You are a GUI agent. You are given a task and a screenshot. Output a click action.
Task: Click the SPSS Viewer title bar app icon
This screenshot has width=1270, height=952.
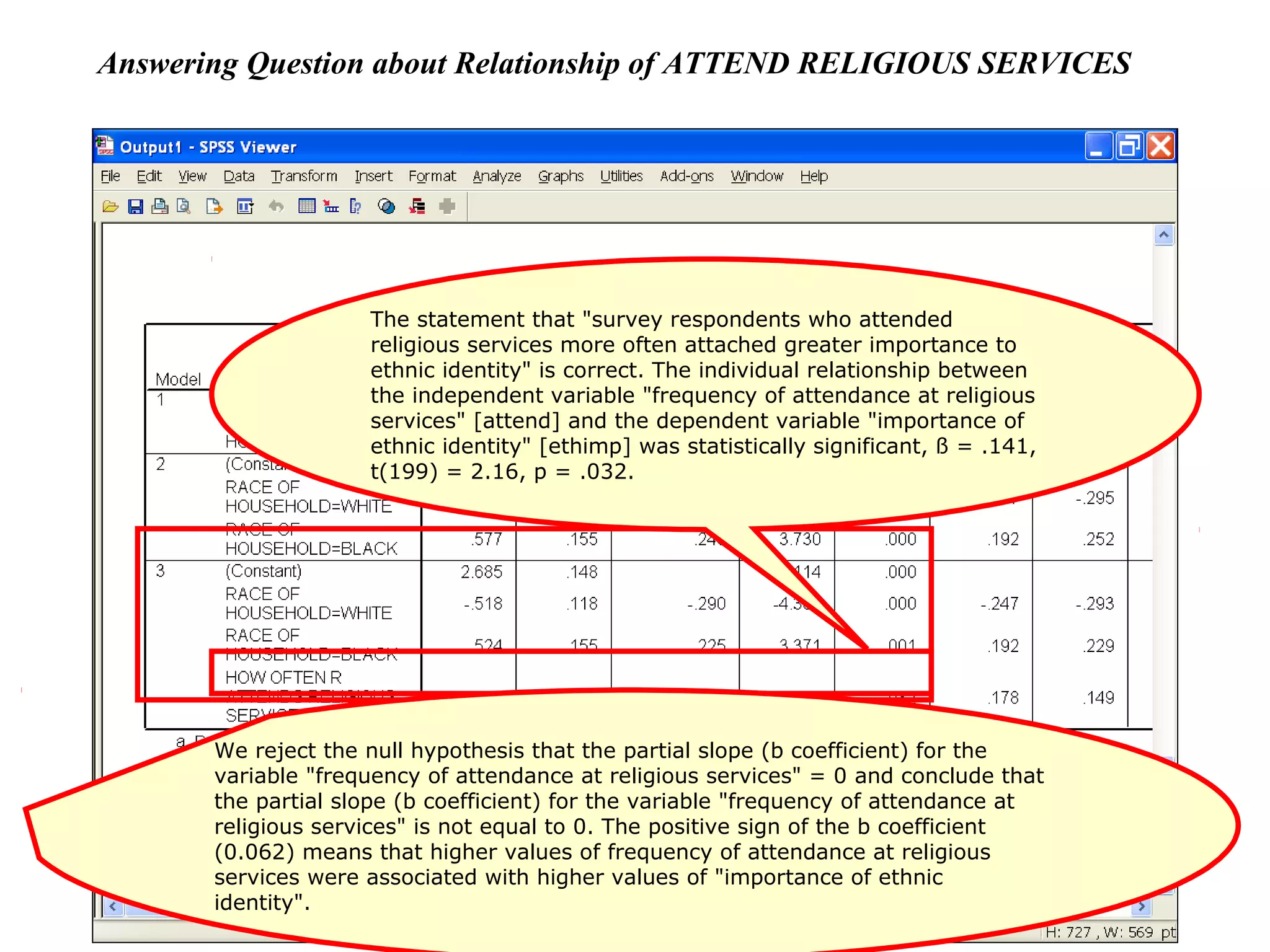click(105, 146)
